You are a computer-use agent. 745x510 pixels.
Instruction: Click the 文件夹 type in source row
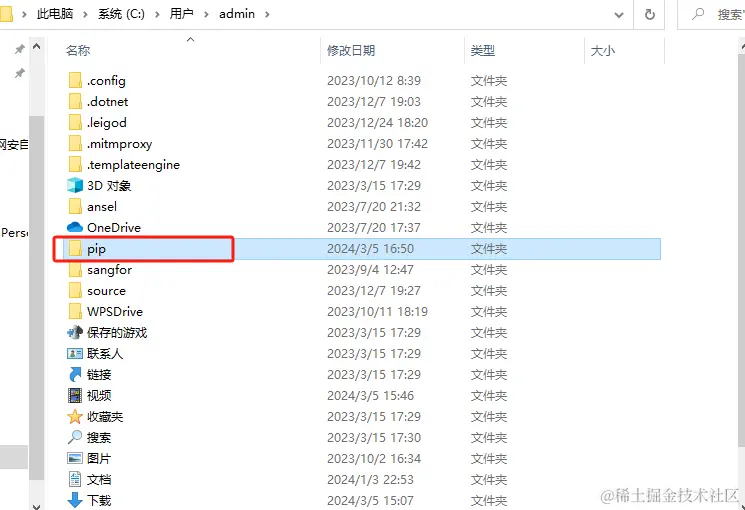click(488, 290)
